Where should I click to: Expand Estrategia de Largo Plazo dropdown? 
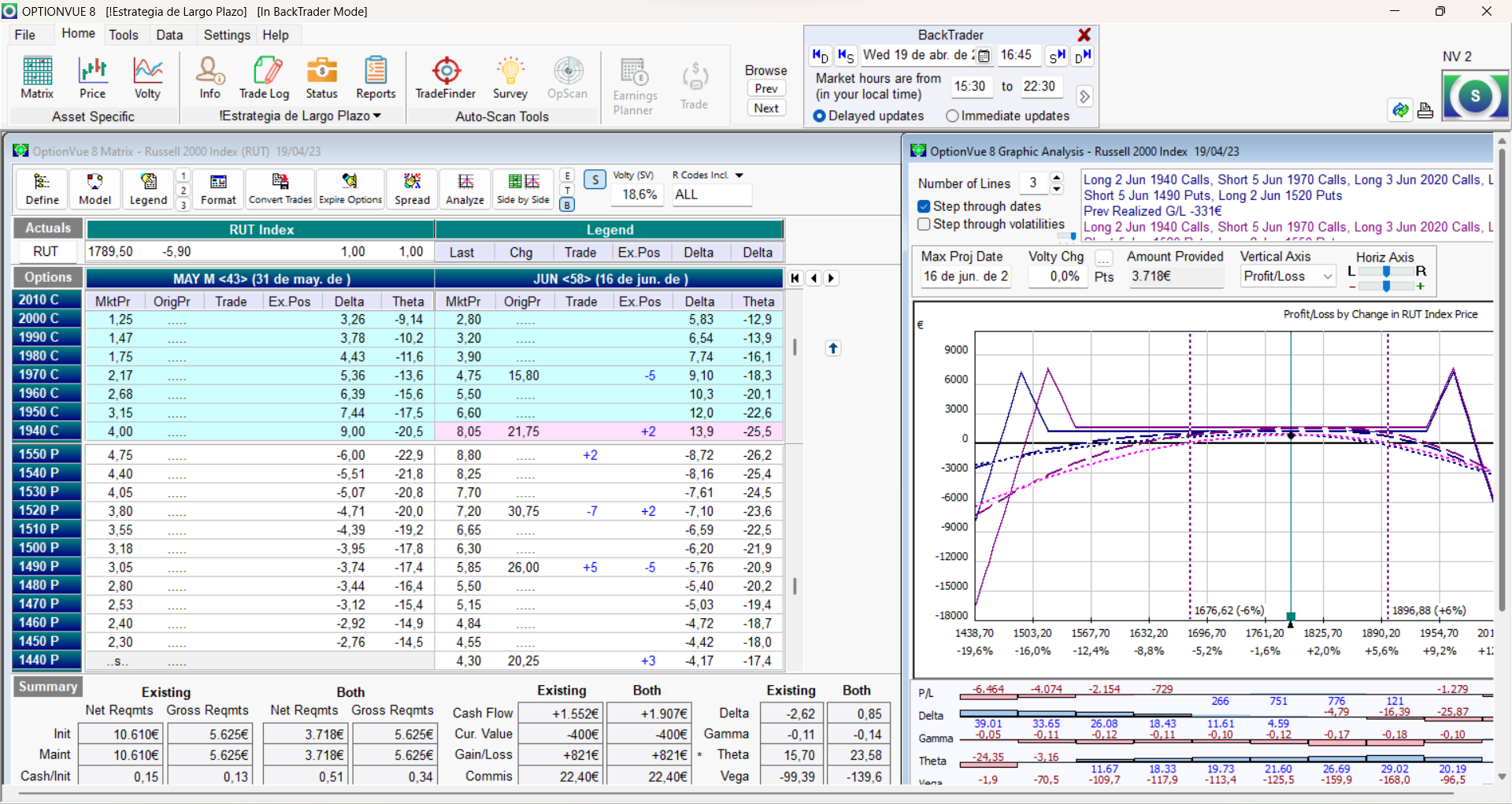[x=377, y=116]
